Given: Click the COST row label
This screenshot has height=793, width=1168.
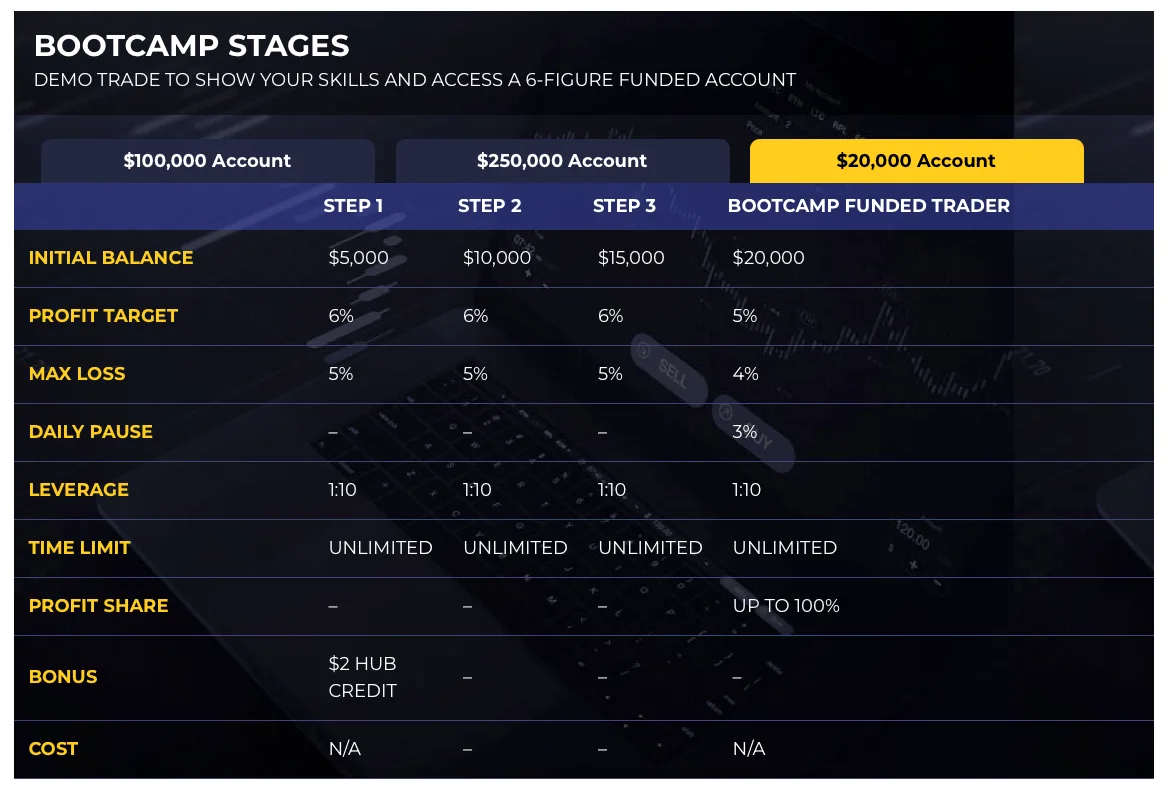Looking at the screenshot, I should [x=53, y=749].
